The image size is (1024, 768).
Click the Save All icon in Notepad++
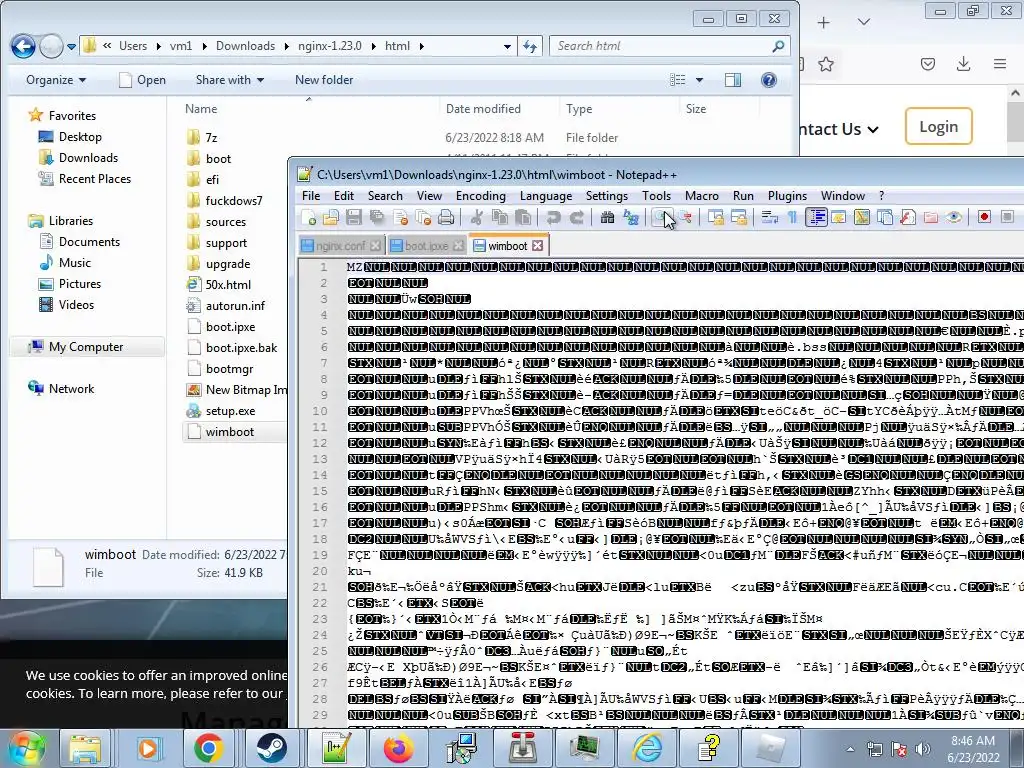point(377,217)
